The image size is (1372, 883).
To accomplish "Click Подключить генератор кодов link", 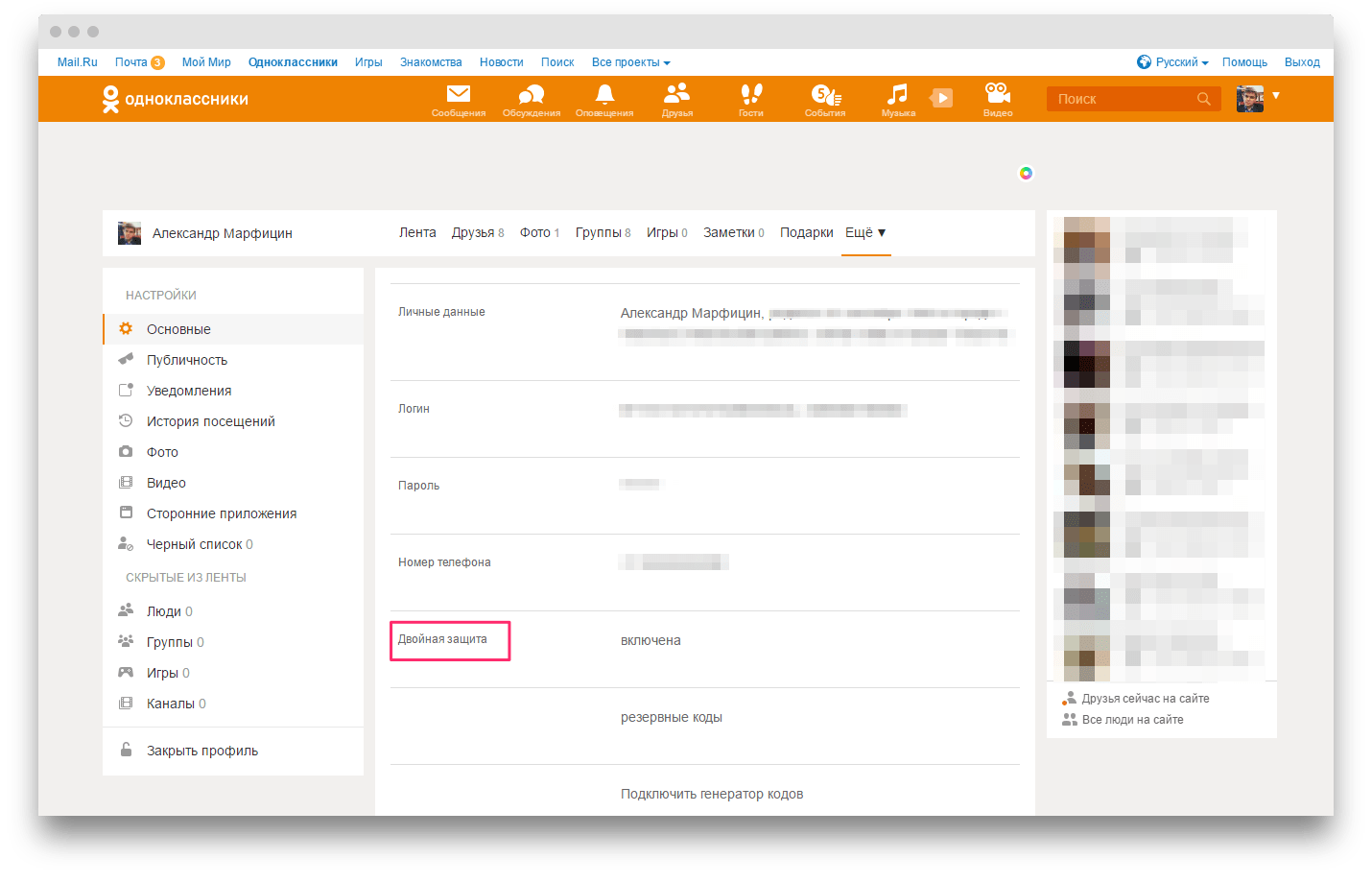I will (712, 794).
